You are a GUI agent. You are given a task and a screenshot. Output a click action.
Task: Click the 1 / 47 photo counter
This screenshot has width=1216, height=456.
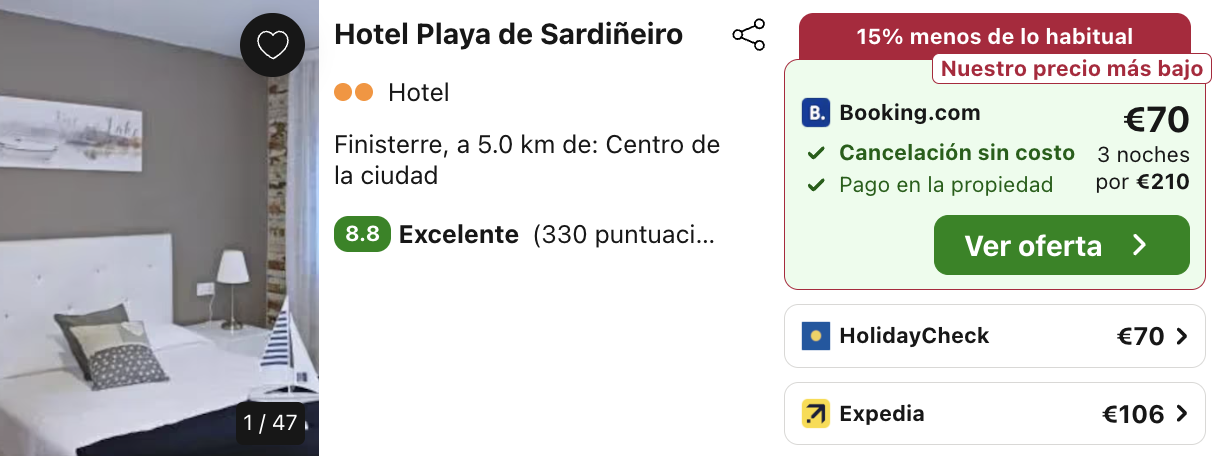pos(271,423)
